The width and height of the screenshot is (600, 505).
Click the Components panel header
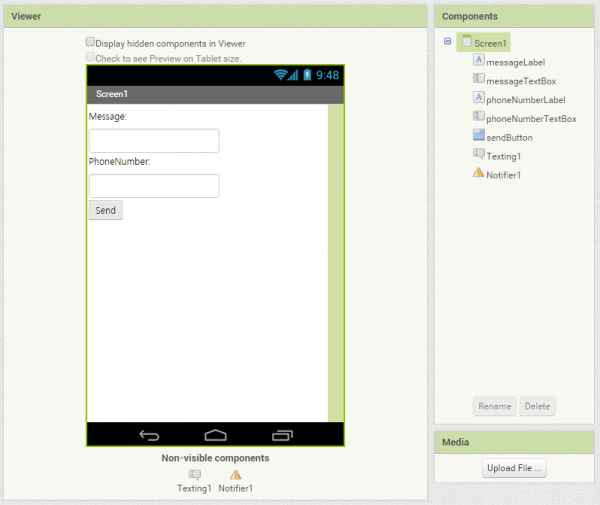click(x=514, y=16)
